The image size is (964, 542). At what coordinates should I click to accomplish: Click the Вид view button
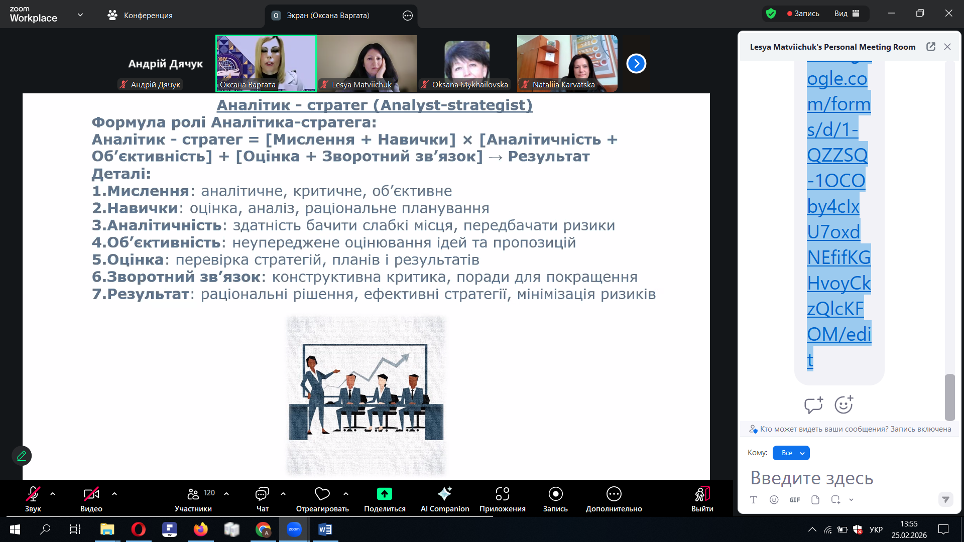tap(845, 13)
